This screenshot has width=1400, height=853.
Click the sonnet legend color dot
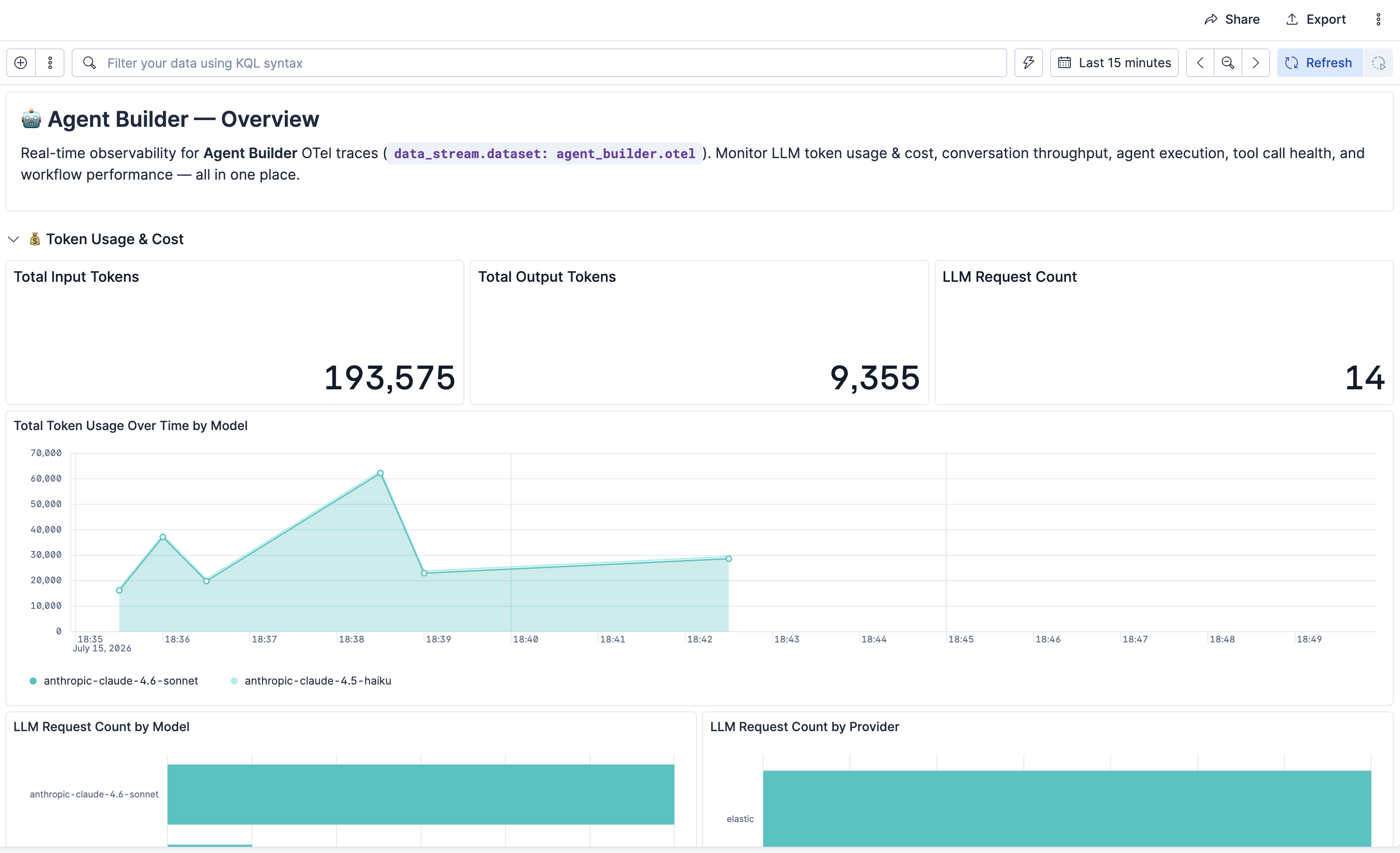pyautogui.click(x=33, y=681)
